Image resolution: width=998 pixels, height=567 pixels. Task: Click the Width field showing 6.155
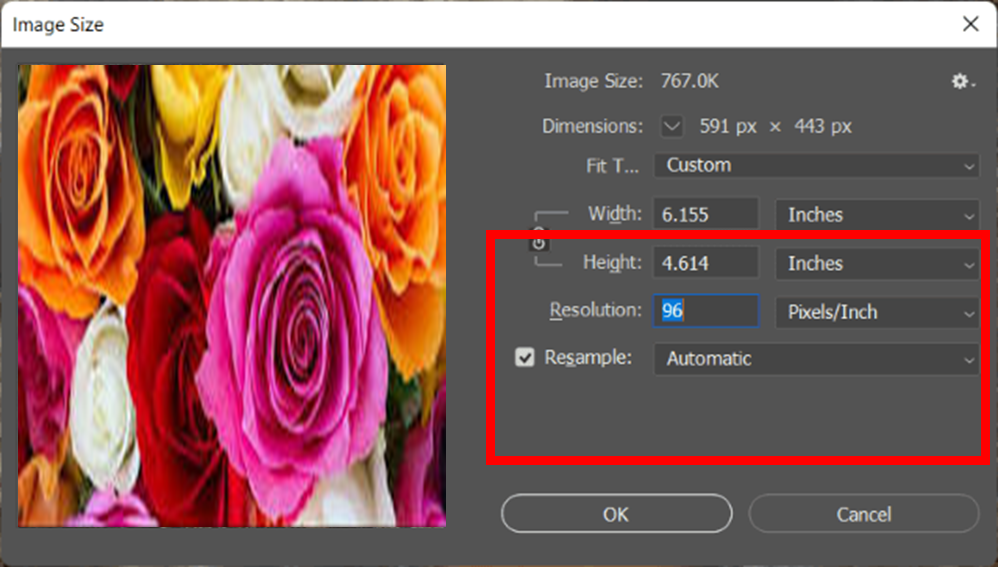pos(706,214)
